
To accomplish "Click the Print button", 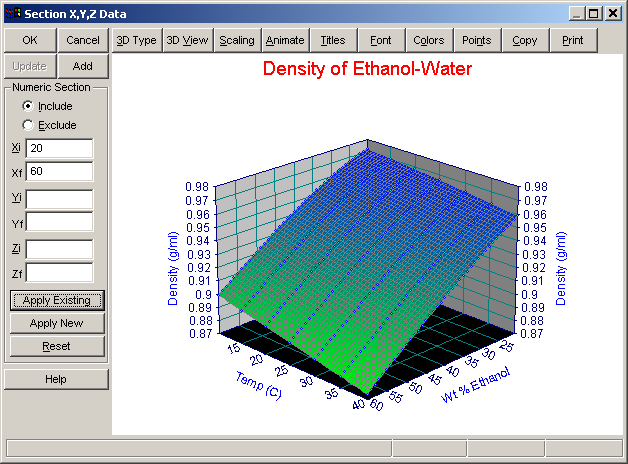I will pyautogui.click(x=573, y=40).
